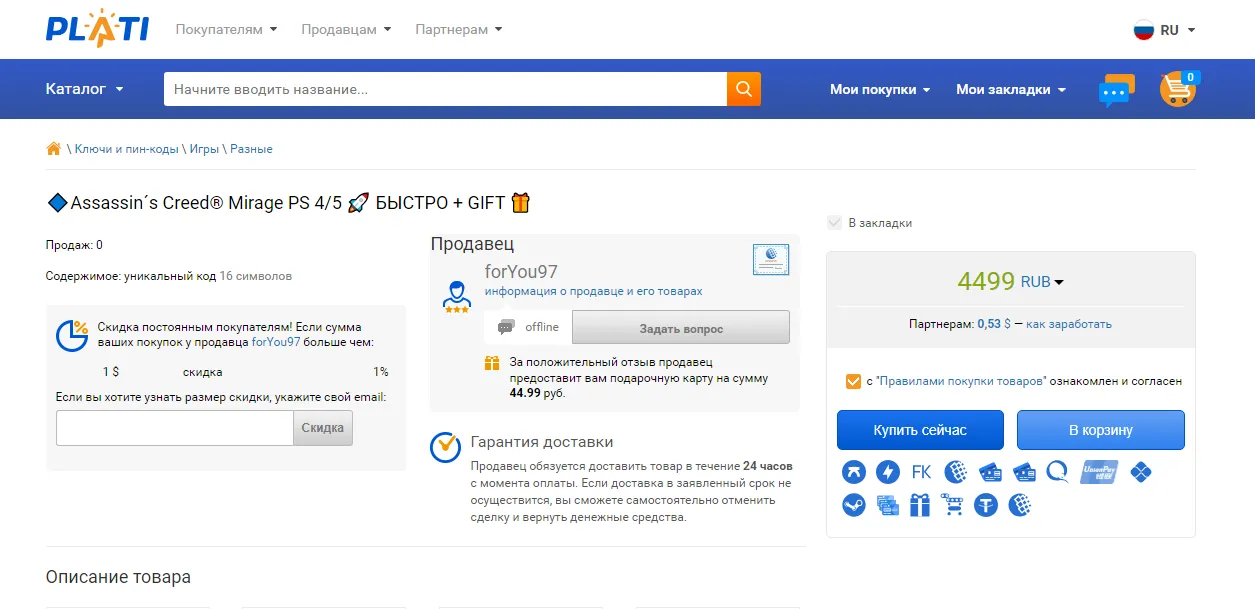The width and height of the screenshot is (1255, 609).
Task: Focus the discount email input field
Action: tap(174, 428)
